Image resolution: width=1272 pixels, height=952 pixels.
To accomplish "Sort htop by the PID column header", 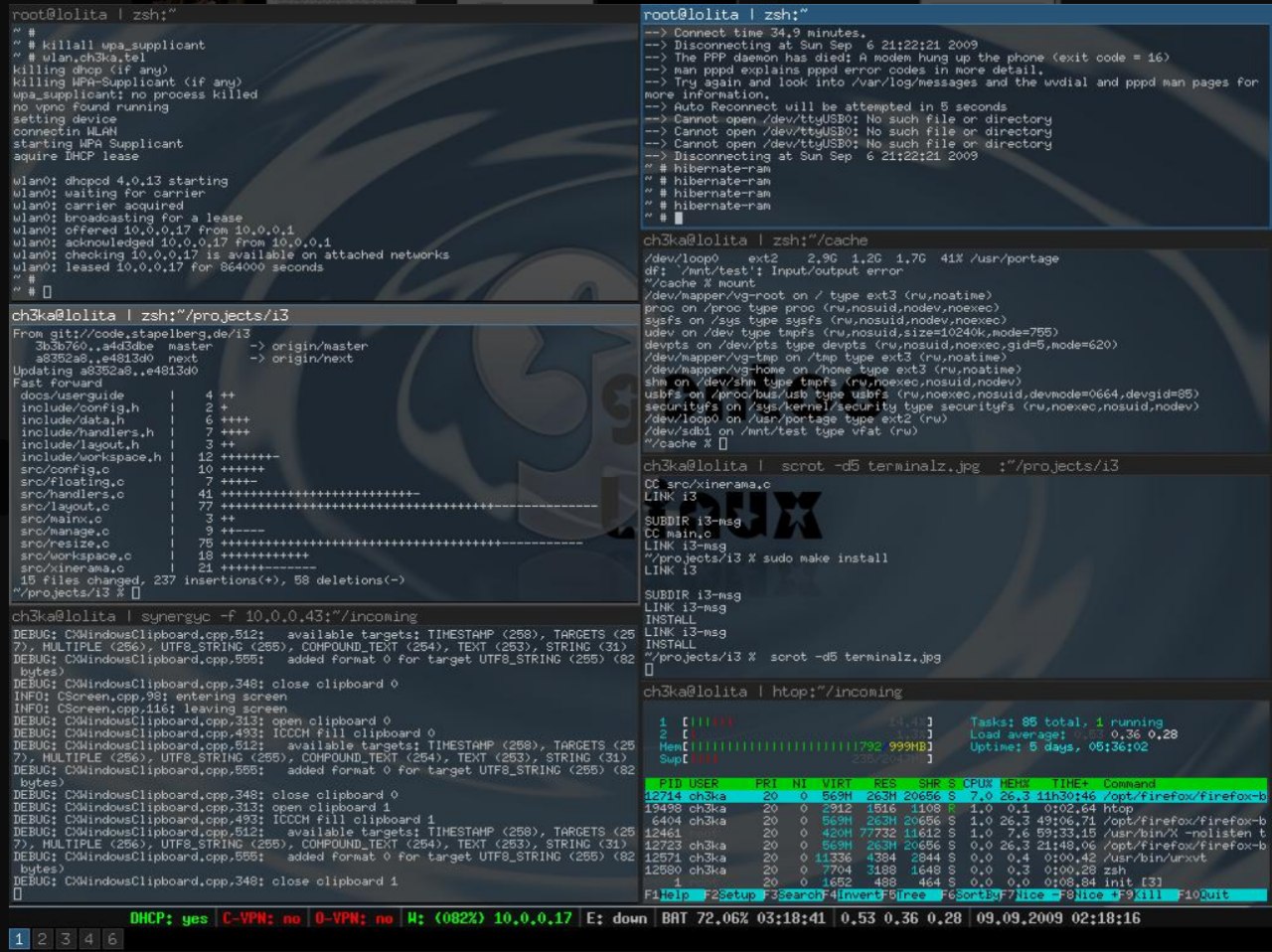I will [671, 783].
